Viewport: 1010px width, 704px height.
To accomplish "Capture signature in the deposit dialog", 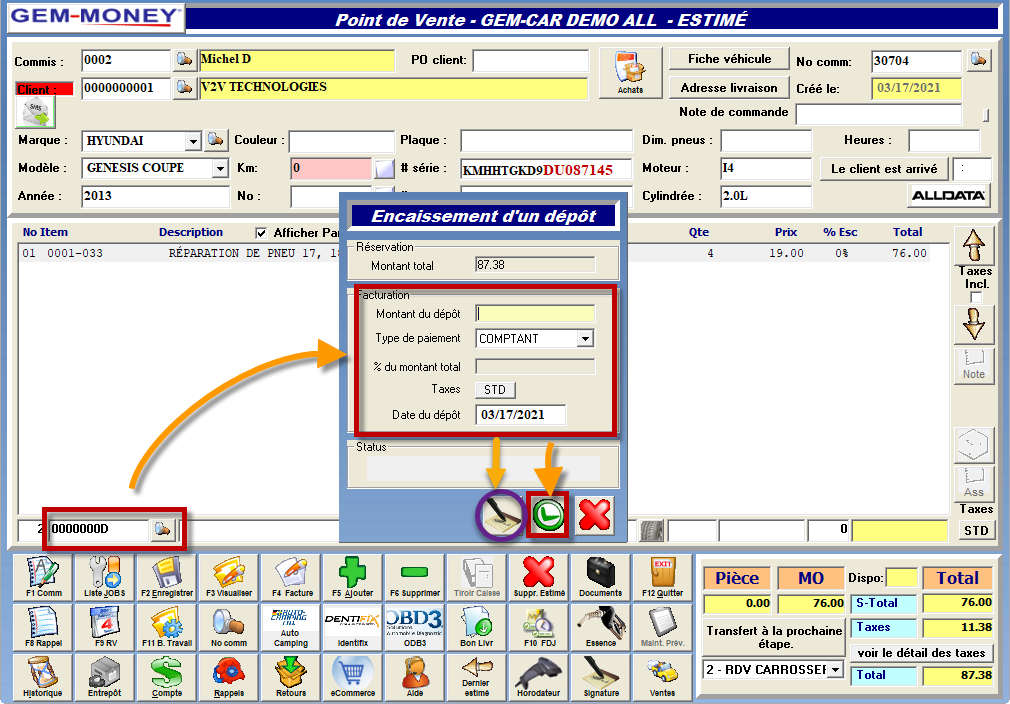I will click(x=500, y=515).
